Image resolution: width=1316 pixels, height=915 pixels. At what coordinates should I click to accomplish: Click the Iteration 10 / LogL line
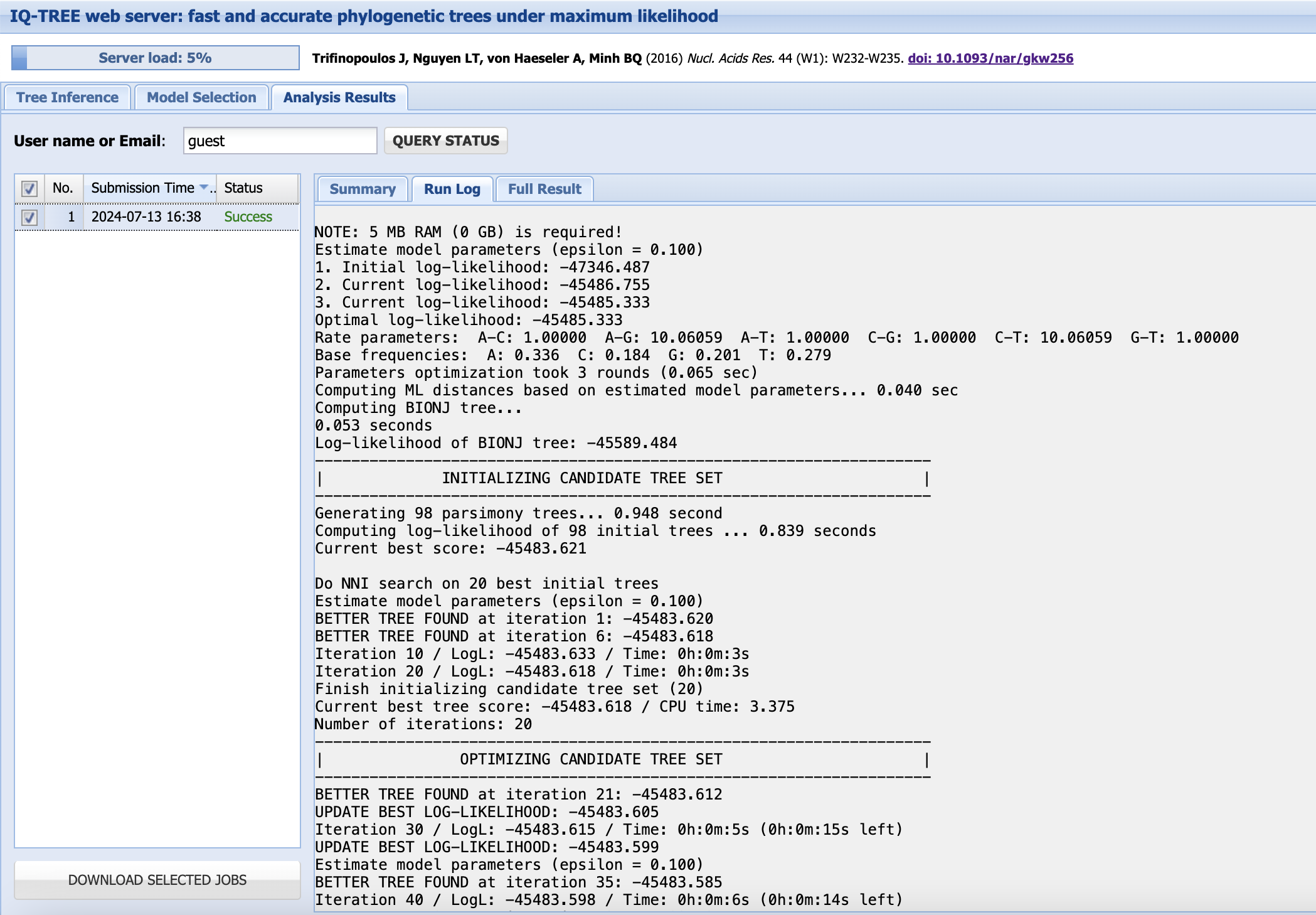[532, 654]
